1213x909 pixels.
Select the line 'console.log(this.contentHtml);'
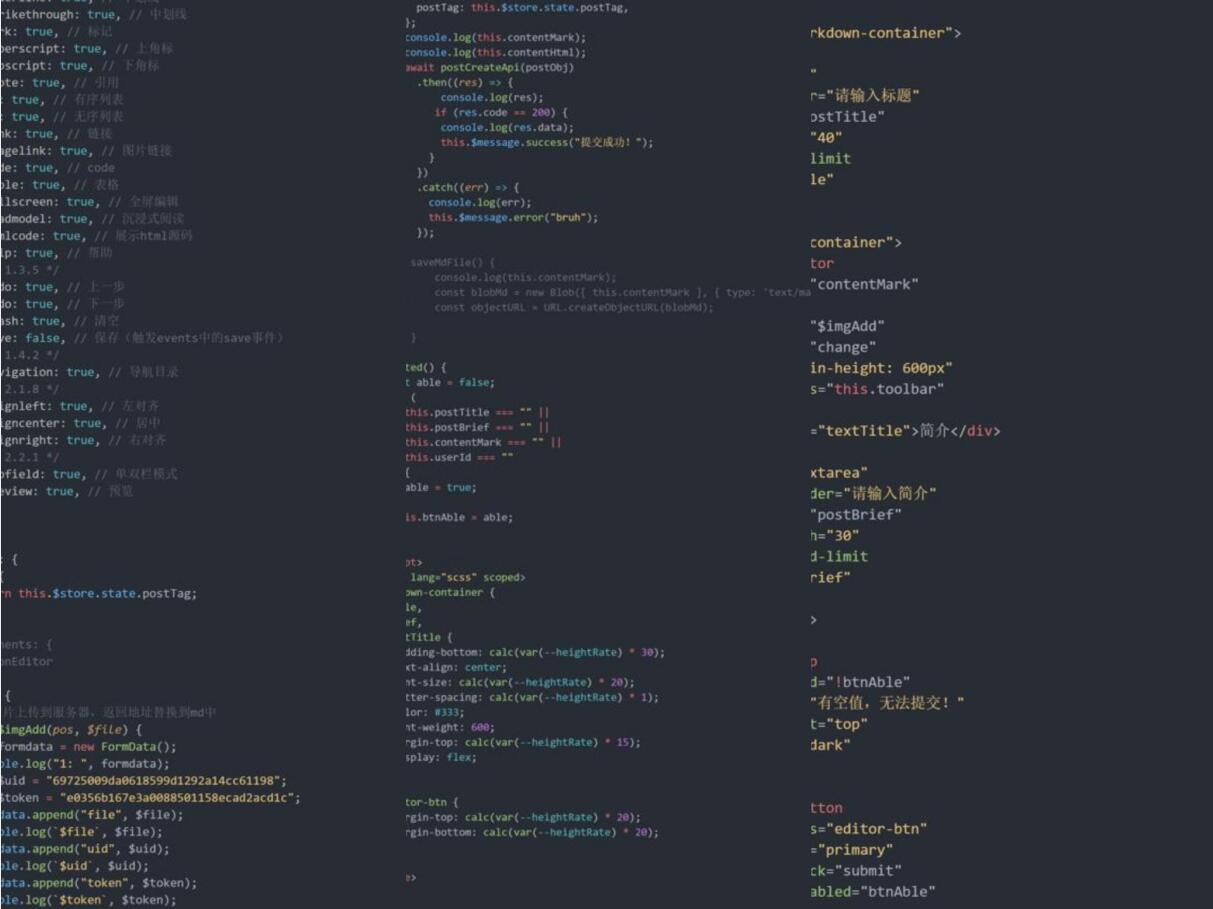tap(496, 52)
